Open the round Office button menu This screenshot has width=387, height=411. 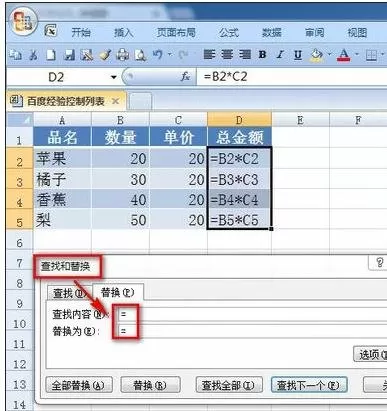tap(23, 21)
